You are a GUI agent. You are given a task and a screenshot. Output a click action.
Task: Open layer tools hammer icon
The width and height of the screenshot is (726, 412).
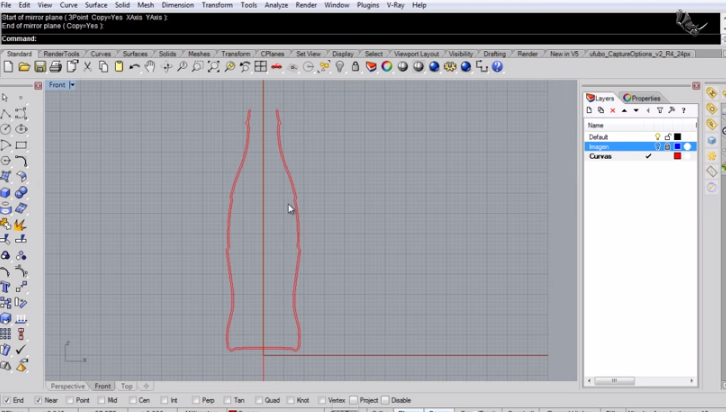[671, 110]
